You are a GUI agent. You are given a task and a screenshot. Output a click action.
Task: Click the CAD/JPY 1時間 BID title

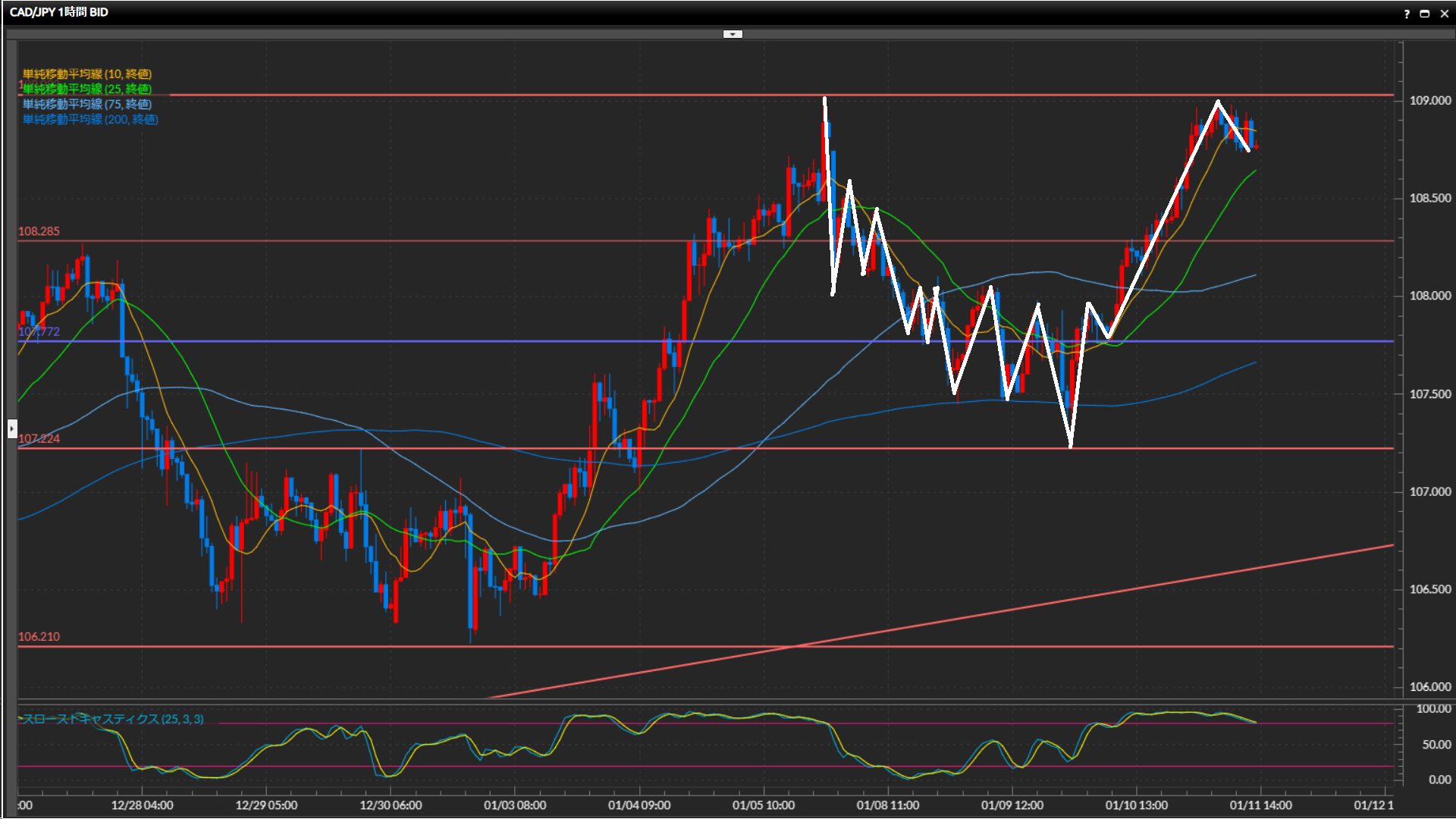(59, 12)
